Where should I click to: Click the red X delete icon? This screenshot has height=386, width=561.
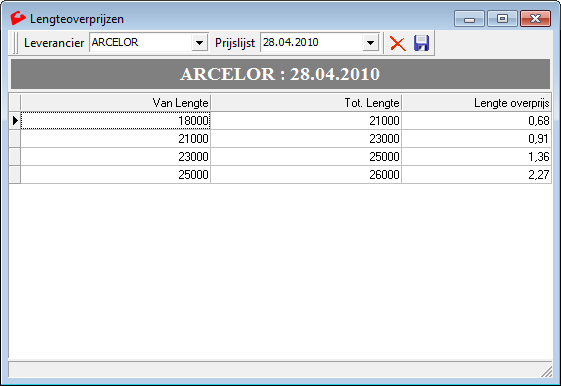(x=397, y=44)
